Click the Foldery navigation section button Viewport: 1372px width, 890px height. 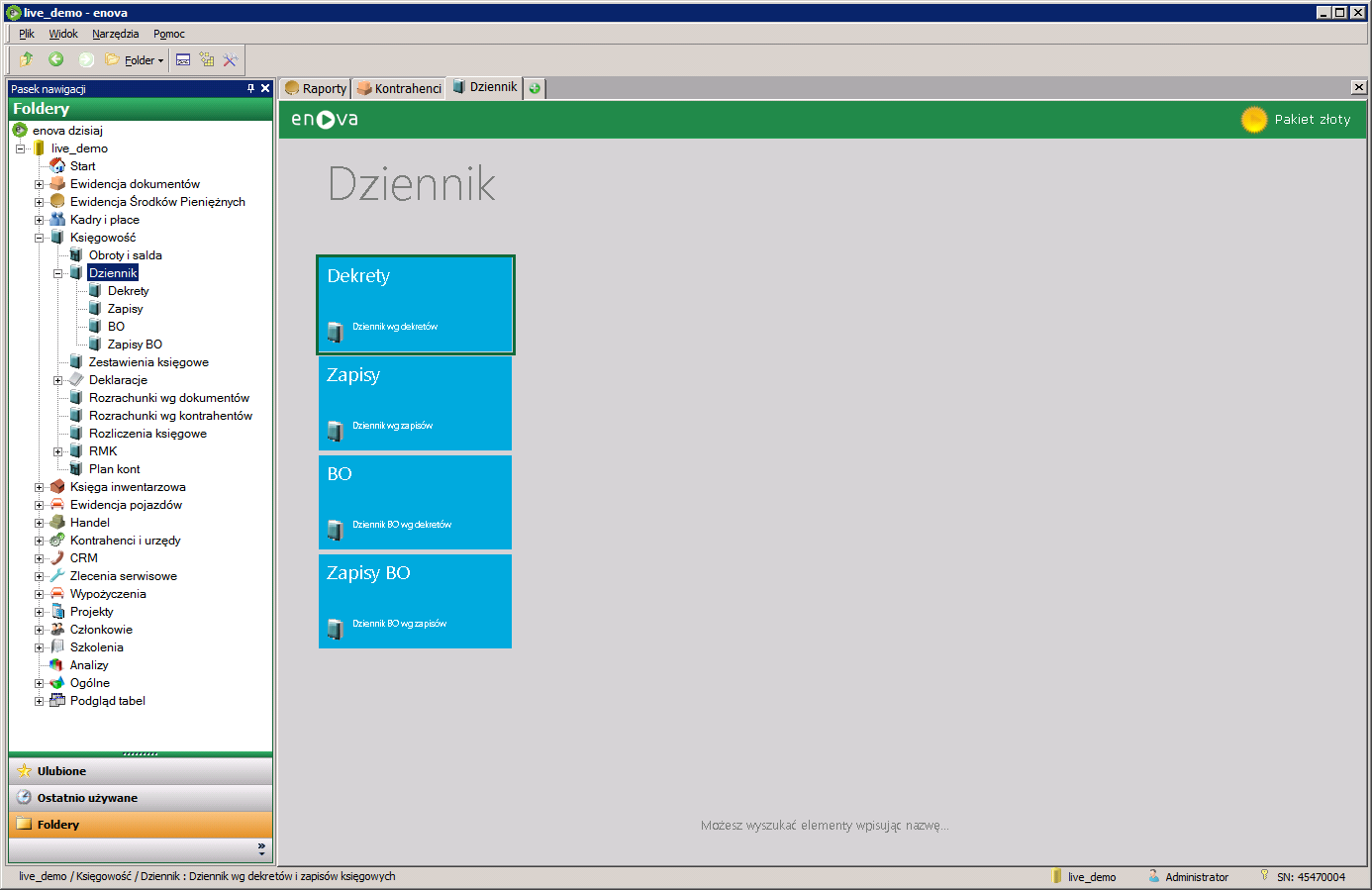coord(141,825)
